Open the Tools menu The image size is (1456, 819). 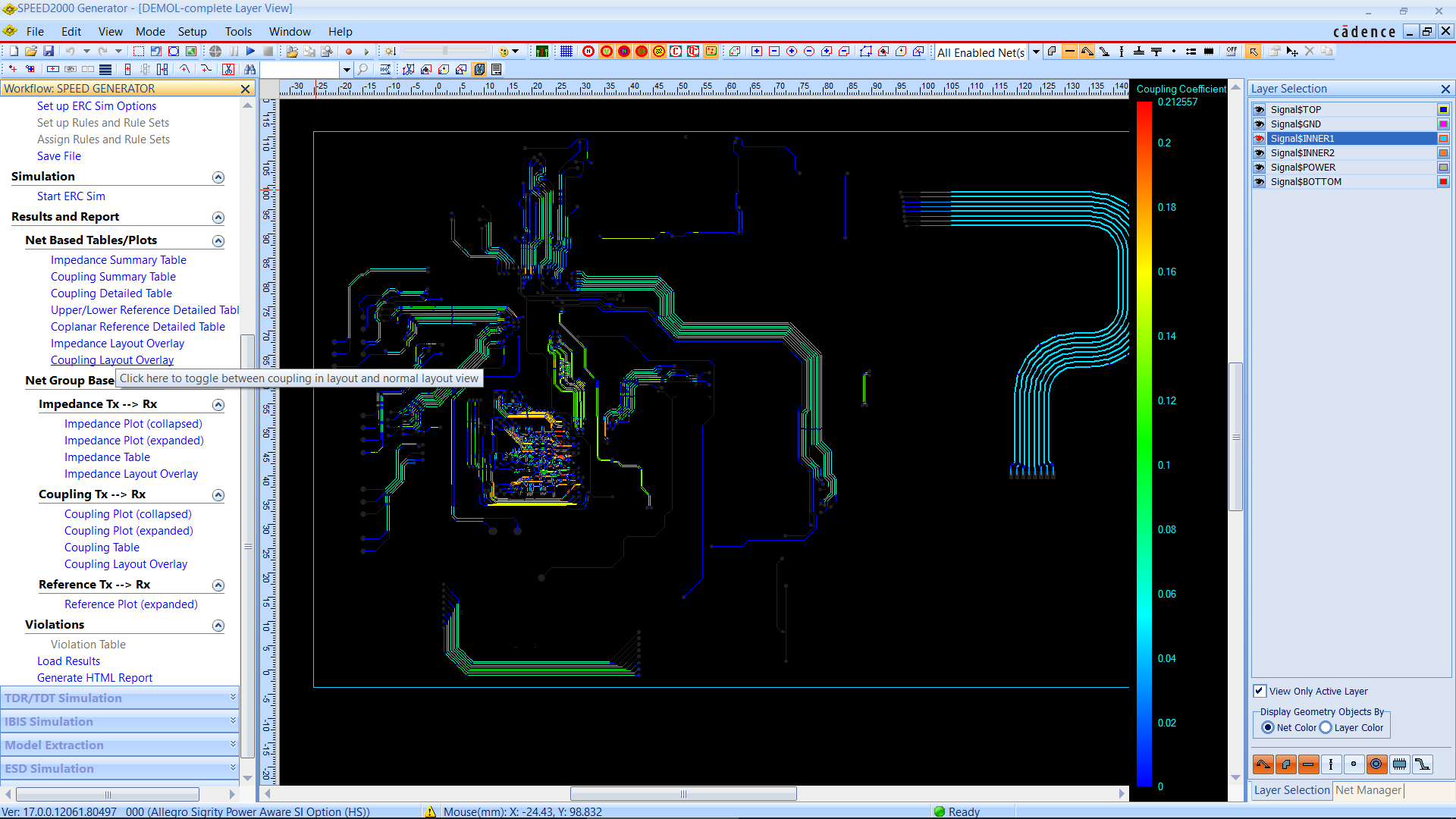point(237,32)
